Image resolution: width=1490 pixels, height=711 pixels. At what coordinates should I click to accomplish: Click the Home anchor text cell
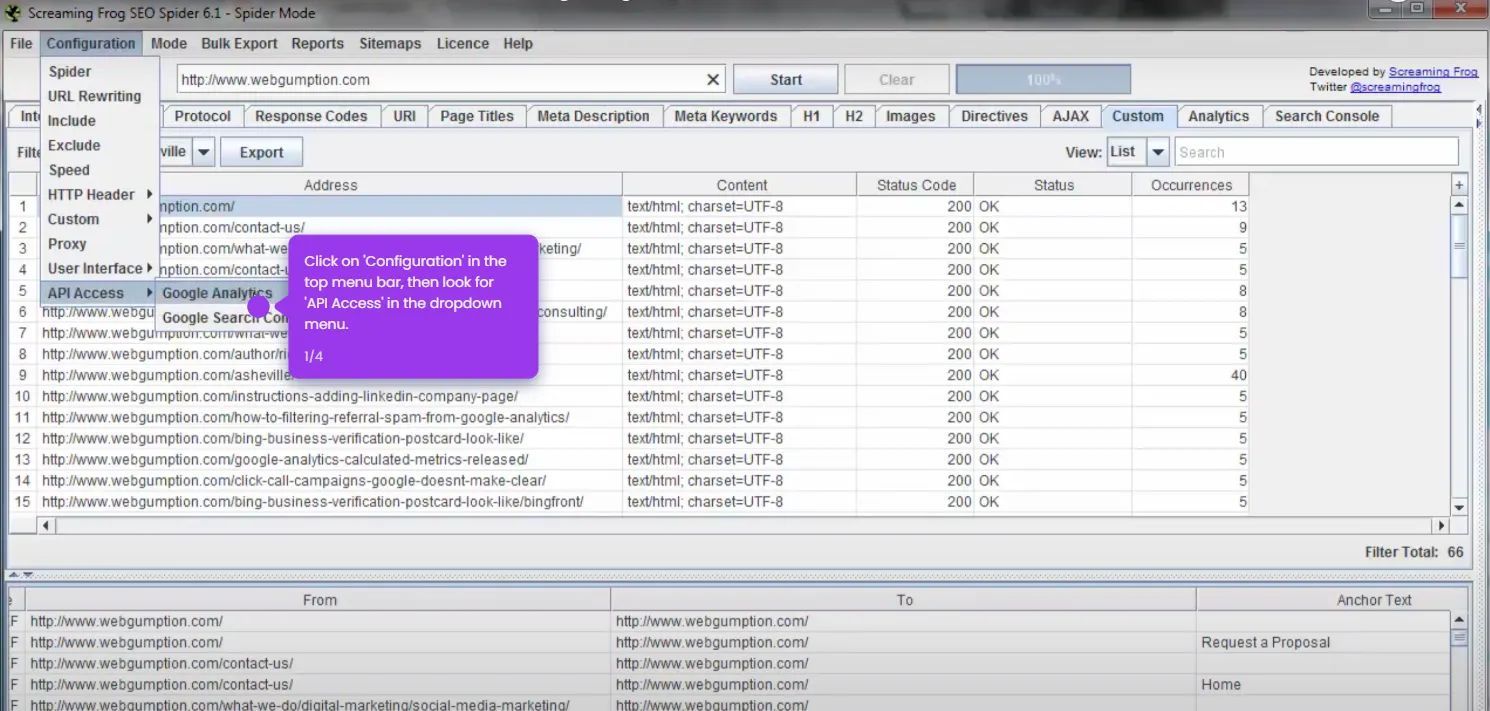point(1221,685)
